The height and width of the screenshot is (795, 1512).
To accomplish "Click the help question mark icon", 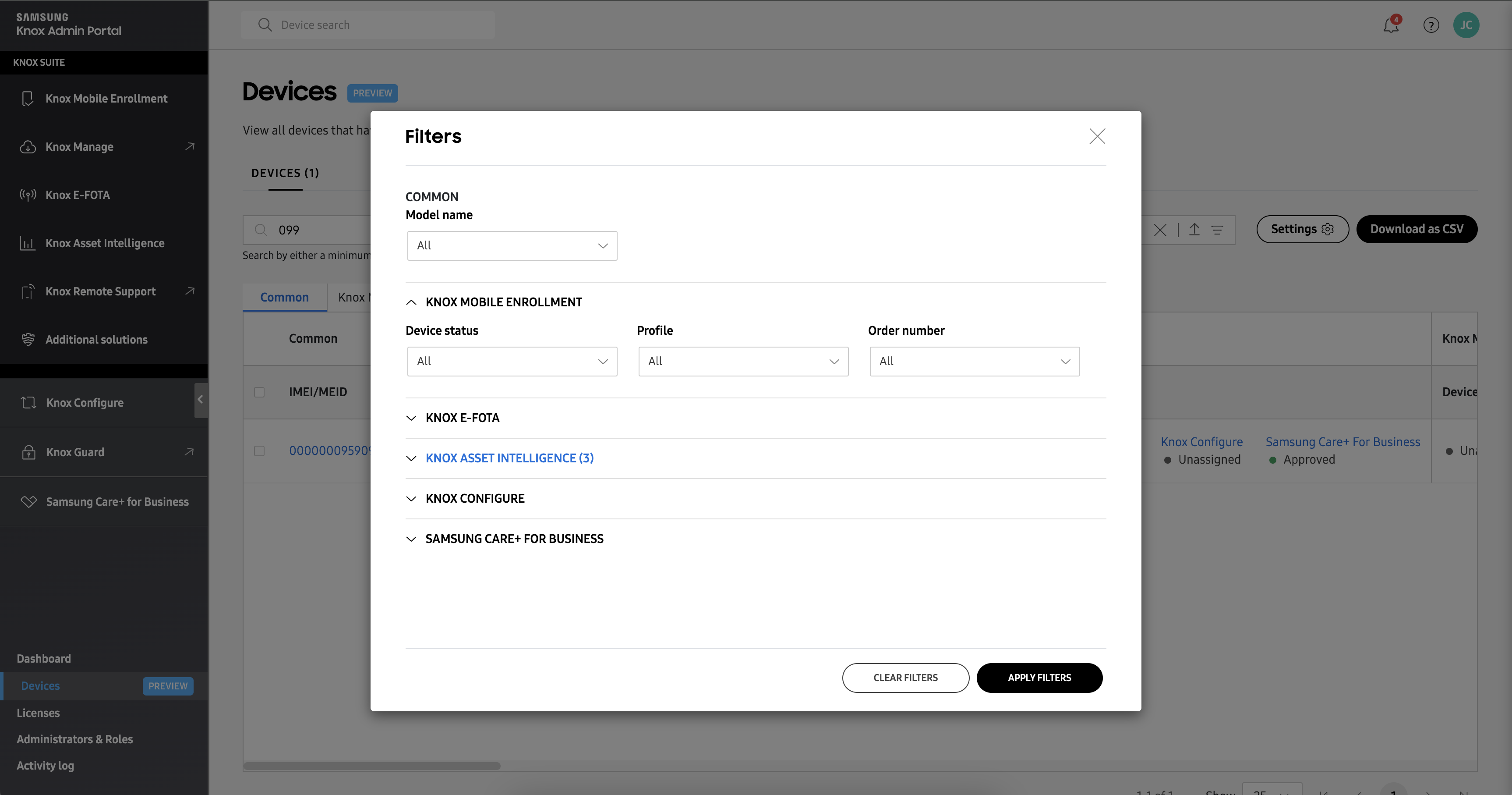I will coord(1431,25).
